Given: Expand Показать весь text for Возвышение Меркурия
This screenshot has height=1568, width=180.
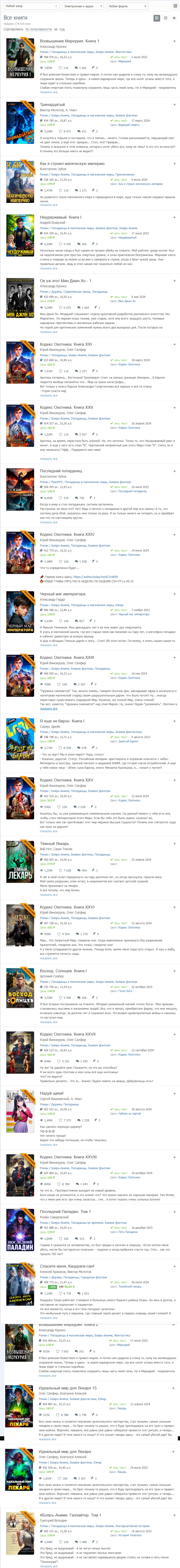Looking at the screenshot, I should 49,92.
